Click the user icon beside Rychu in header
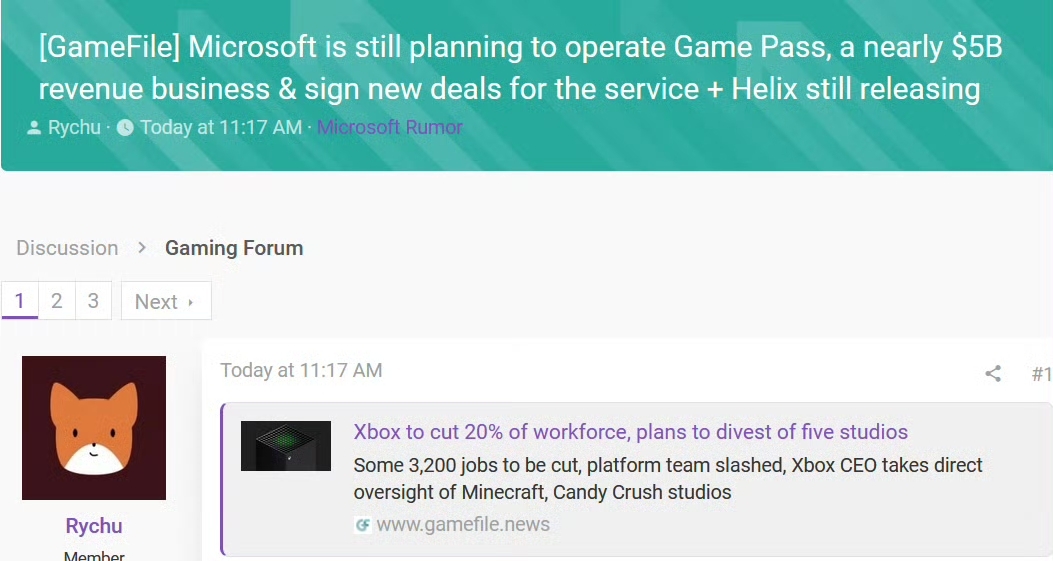This screenshot has width=1053, height=561. pyautogui.click(x=34, y=127)
